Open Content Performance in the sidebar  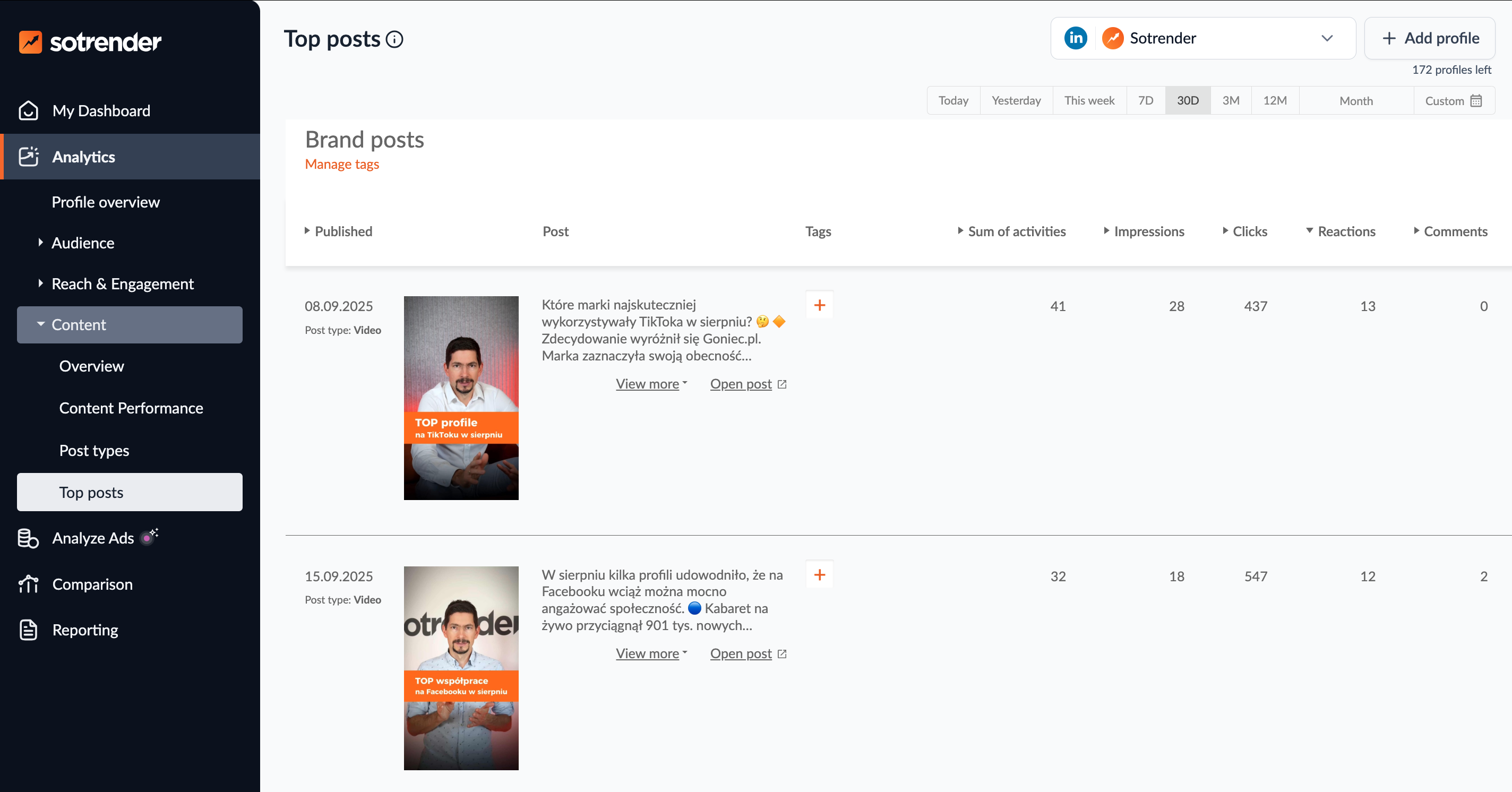[x=131, y=408]
